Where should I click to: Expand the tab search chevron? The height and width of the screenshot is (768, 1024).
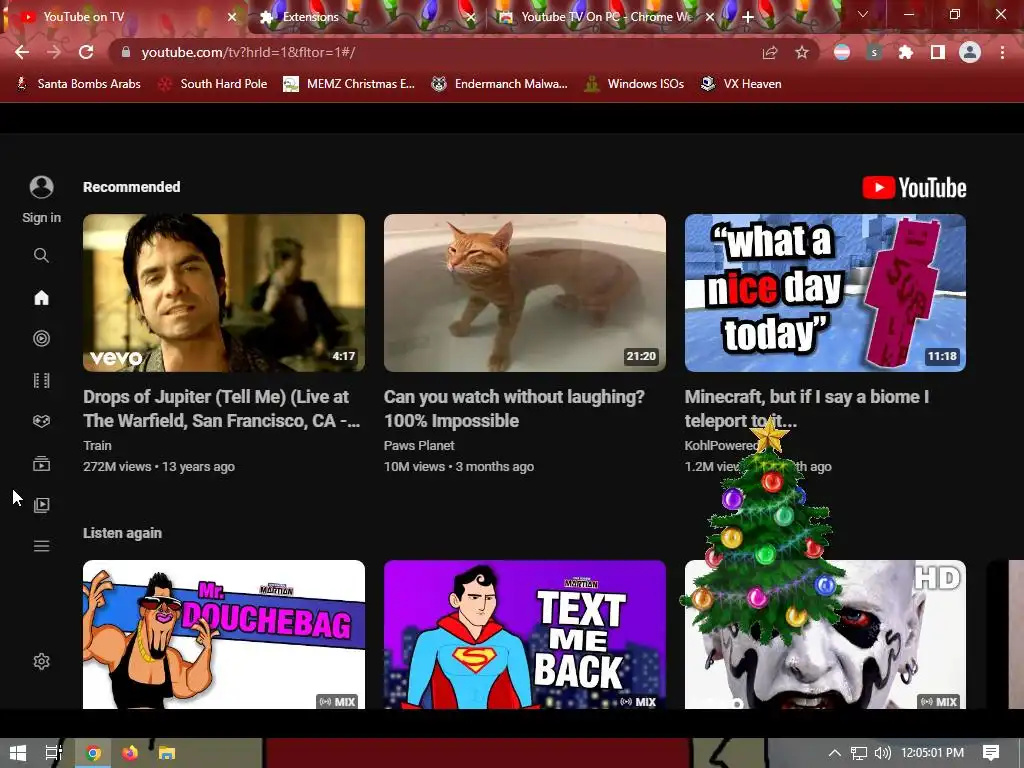point(863,14)
